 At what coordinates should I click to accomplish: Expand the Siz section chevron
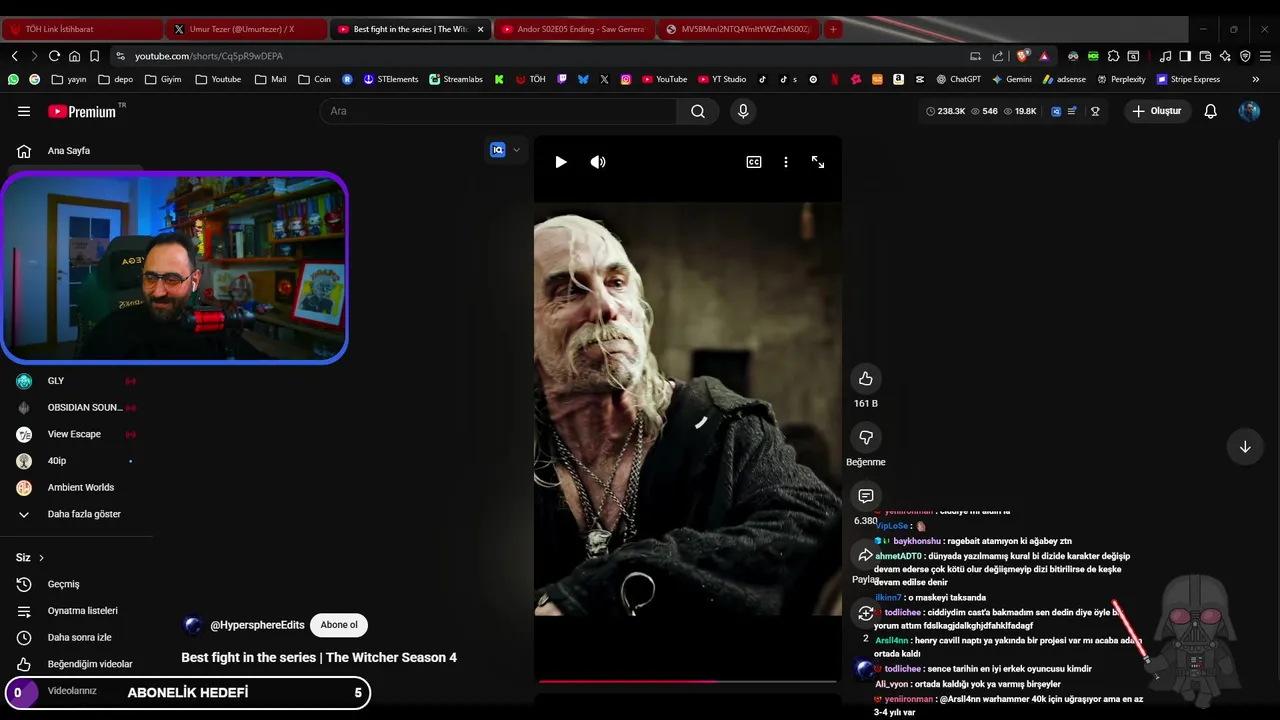(41, 558)
